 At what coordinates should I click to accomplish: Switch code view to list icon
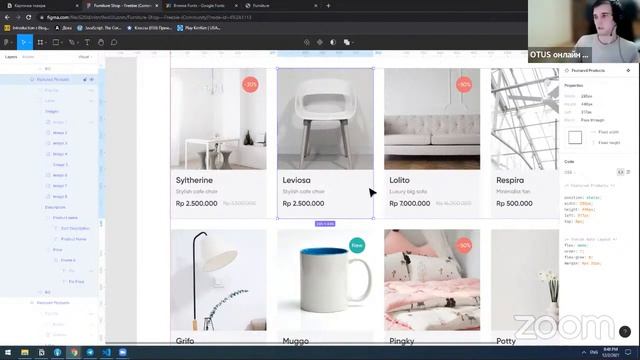[x=629, y=172]
